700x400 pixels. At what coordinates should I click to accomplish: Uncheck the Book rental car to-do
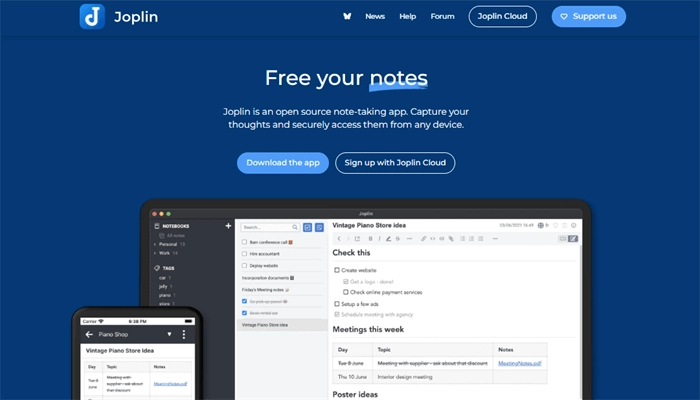coord(244,313)
